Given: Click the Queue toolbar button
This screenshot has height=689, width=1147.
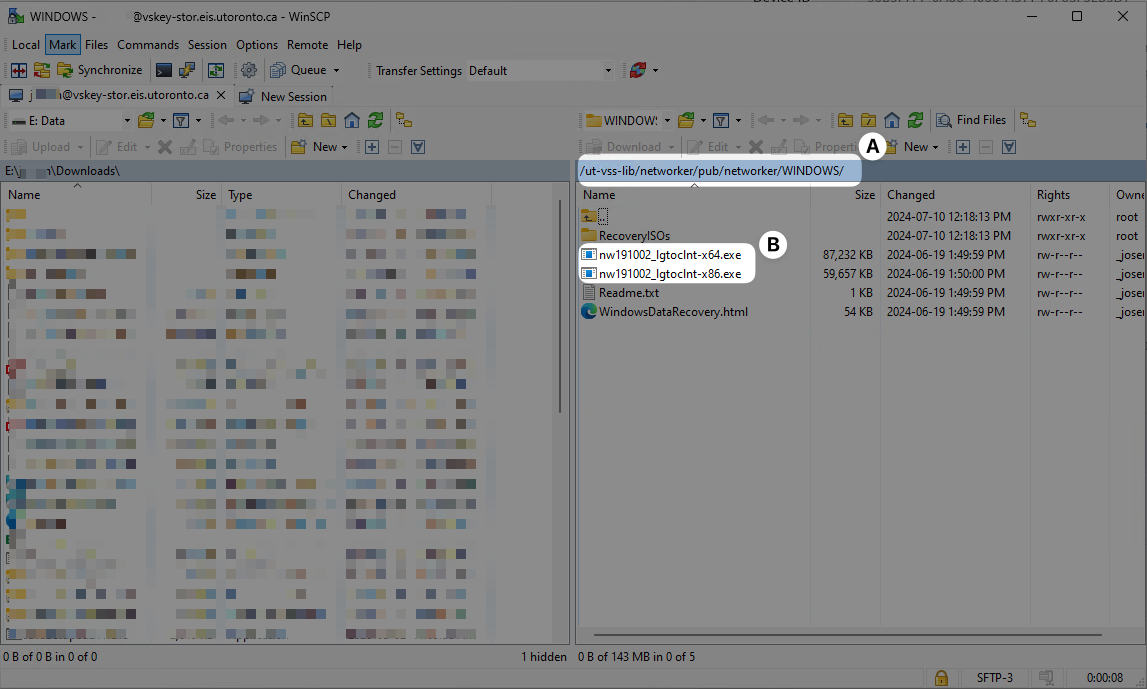Looking at the screenshot, I should coord(298,70).
